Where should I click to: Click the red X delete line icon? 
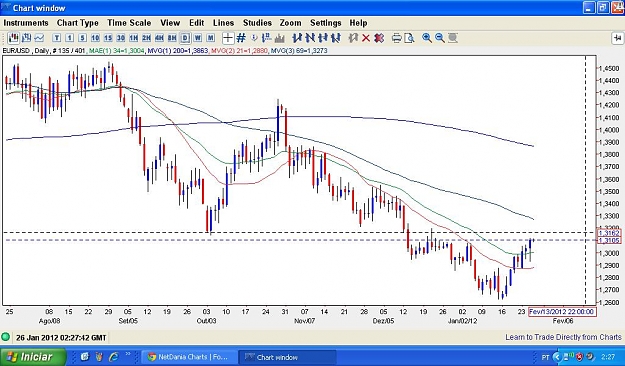tap(366, 38)
